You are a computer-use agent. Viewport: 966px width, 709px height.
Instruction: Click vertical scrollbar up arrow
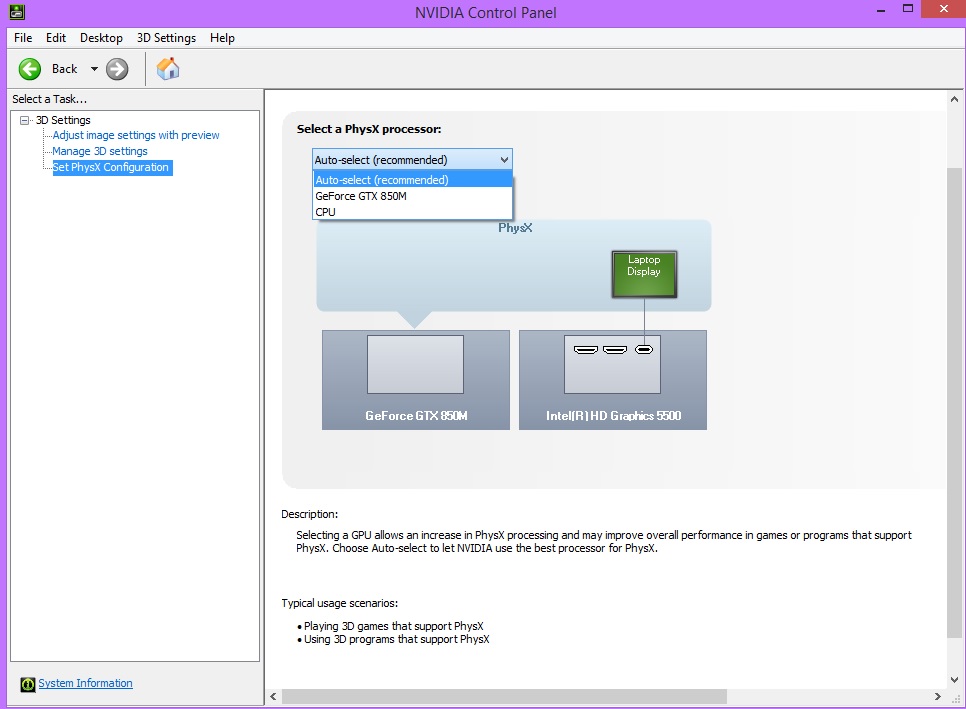(954, 99)
